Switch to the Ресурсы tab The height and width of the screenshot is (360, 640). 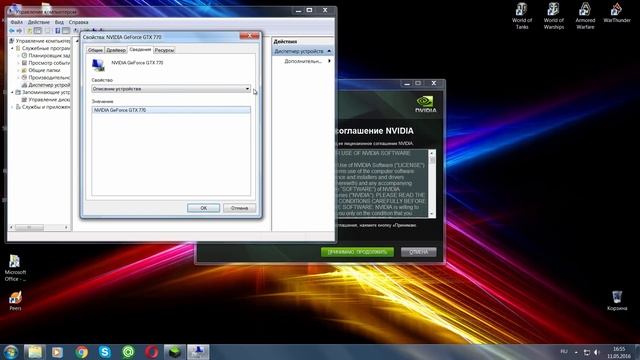[164, 50]
